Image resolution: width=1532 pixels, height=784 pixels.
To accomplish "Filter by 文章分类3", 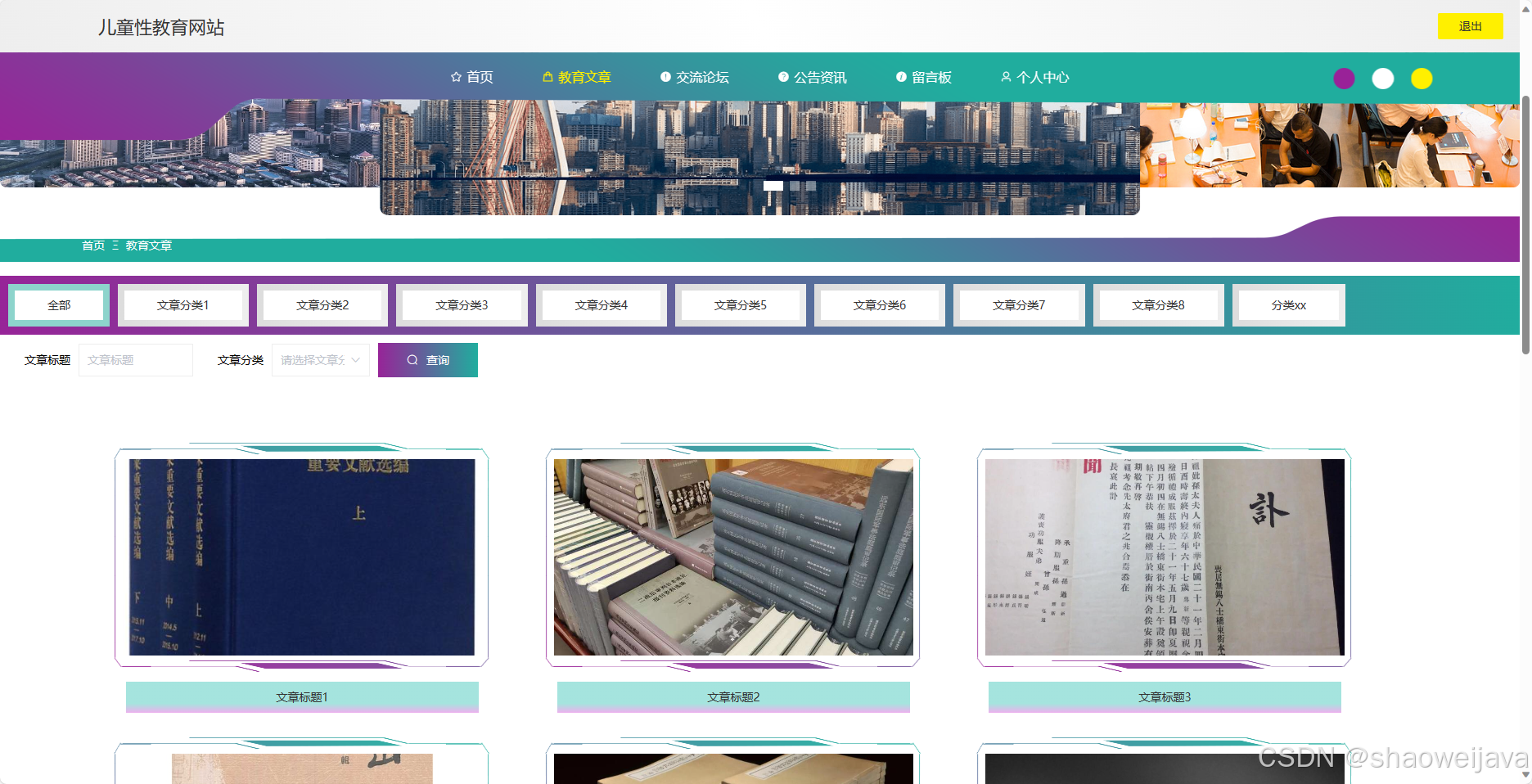I will click(462, 305).
